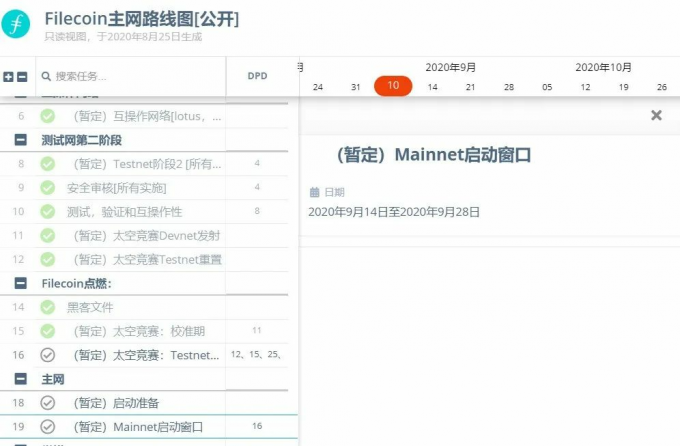Toggle completion check on 测试，验证和互操作性 row
680x446 pixels.
tap(48, 211)
